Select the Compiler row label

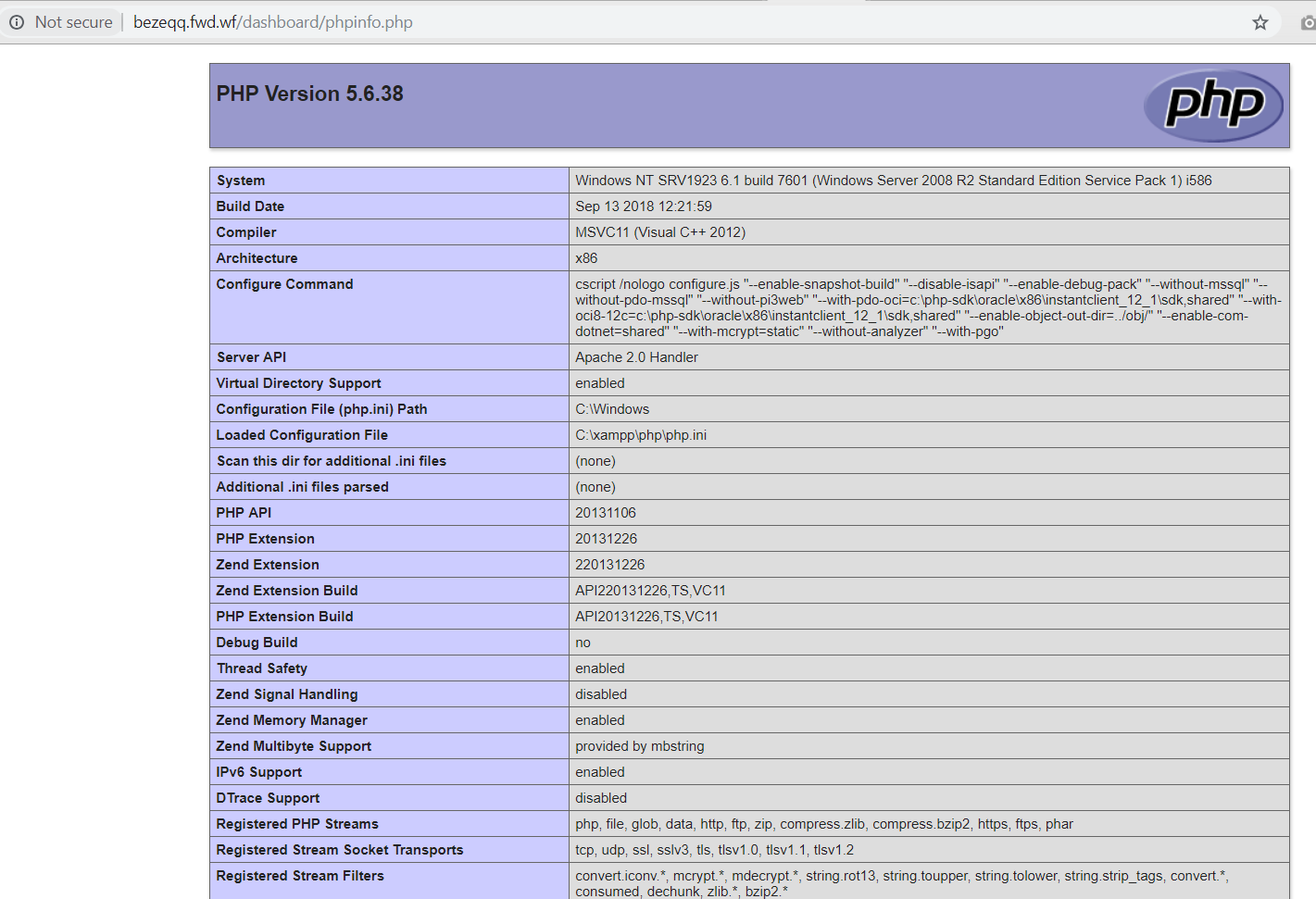pos(246,232)
